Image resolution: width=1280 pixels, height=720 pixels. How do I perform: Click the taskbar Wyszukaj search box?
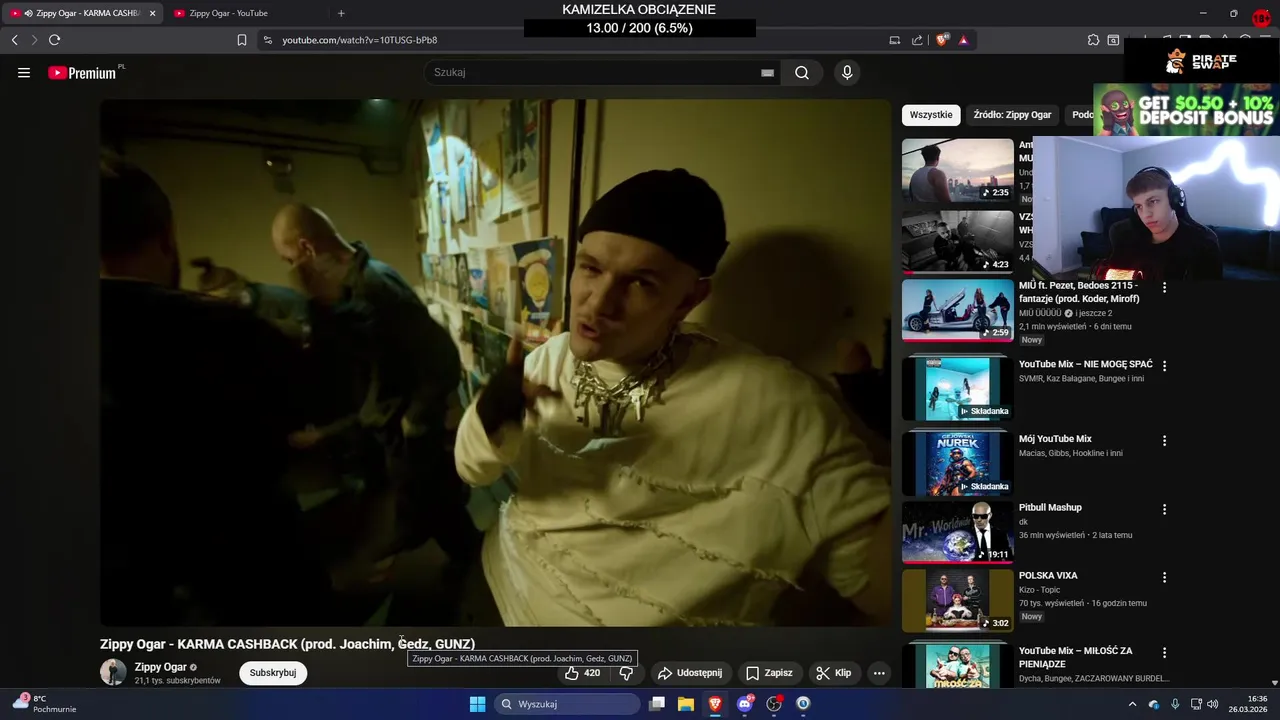pyautogui.click(x=567, y=704)
